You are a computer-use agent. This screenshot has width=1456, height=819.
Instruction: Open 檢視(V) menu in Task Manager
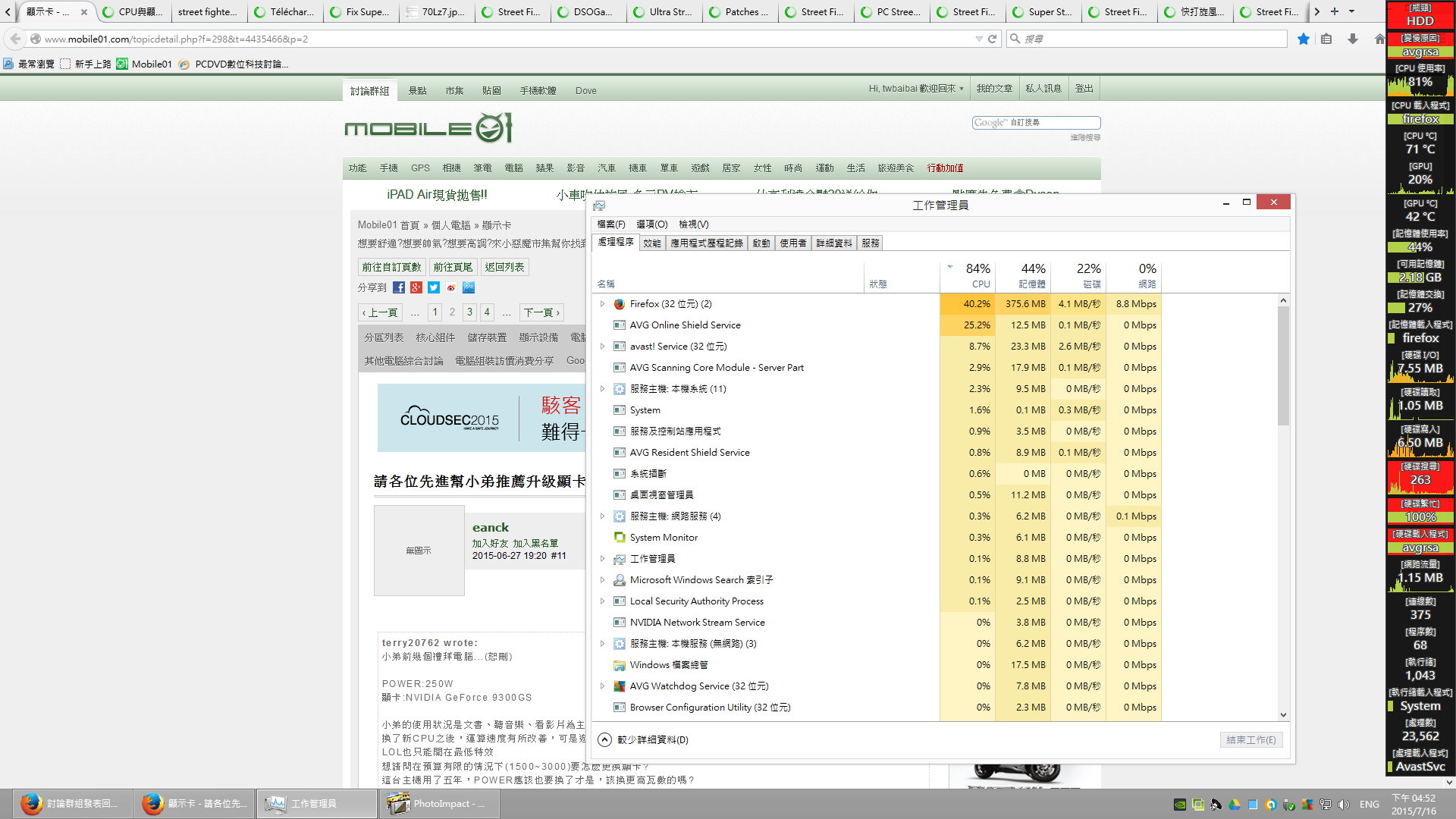[694, 224]
